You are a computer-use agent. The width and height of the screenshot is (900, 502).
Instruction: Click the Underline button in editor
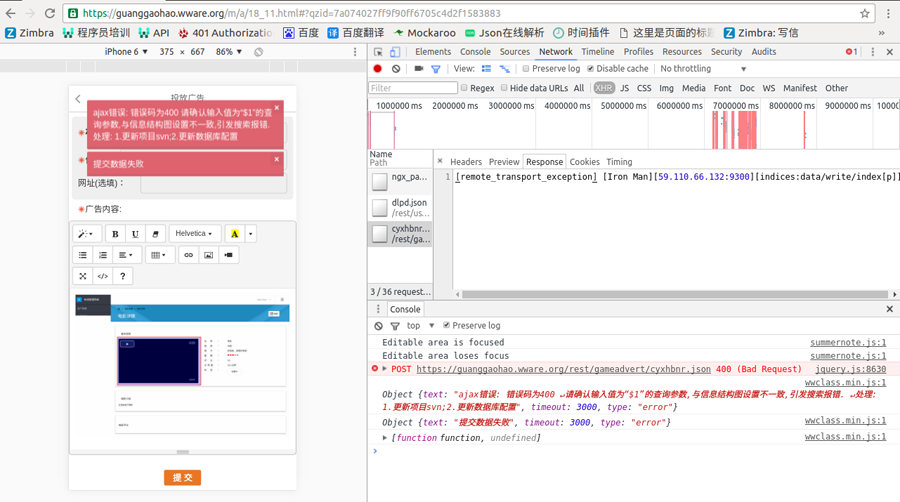135,234
